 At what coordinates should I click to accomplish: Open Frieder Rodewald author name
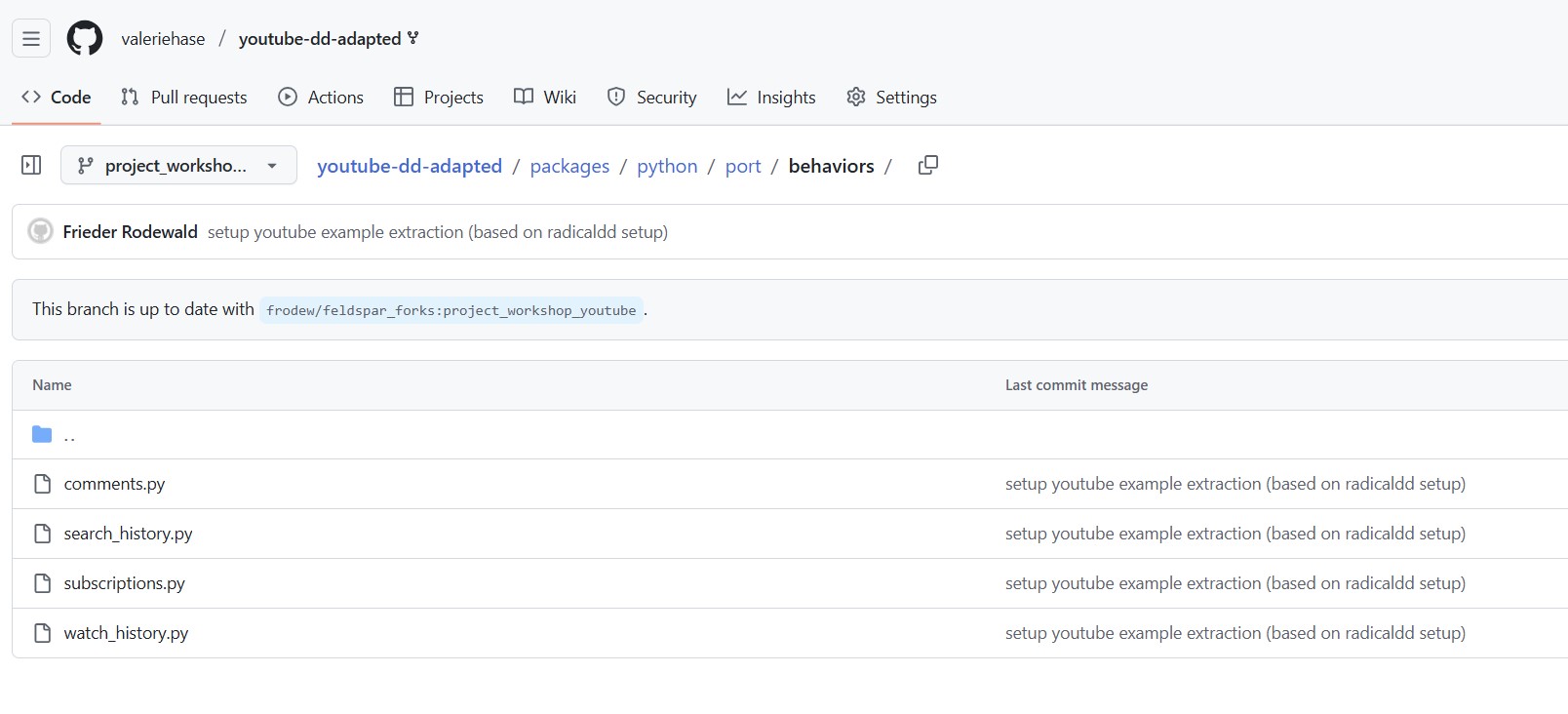[x=130, y=232]
